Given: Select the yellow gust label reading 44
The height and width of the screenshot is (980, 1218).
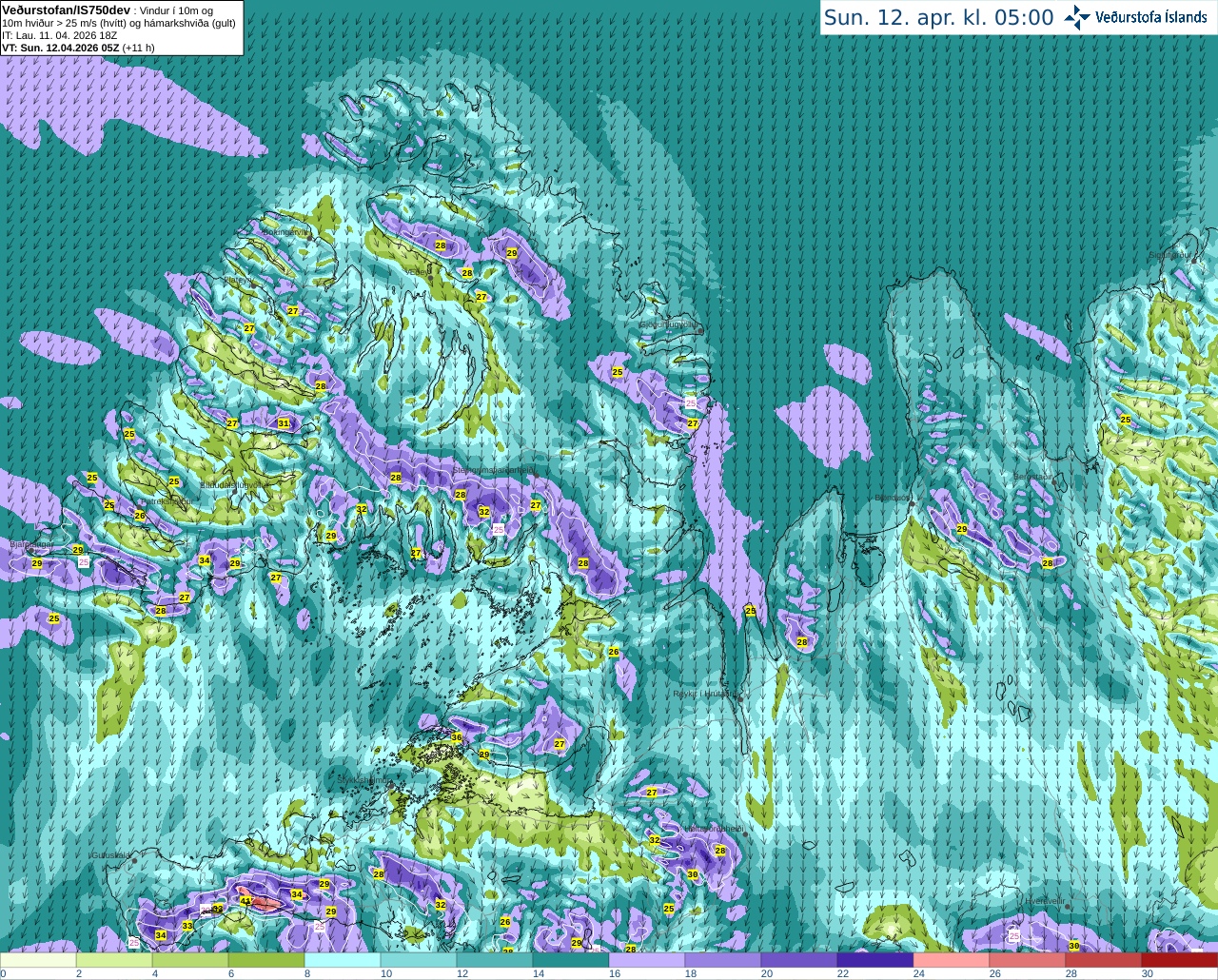Looking at the screenshot, I should [x=246, y=901].
